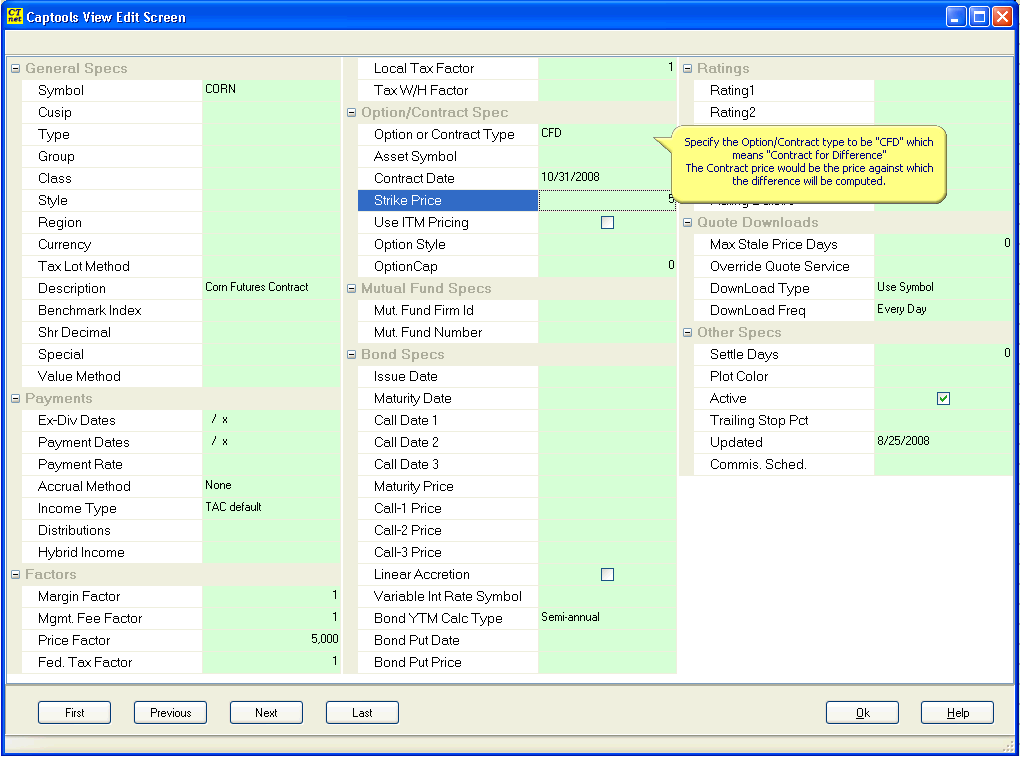Collapse the Option/Contract Spec section

point(351,112)
